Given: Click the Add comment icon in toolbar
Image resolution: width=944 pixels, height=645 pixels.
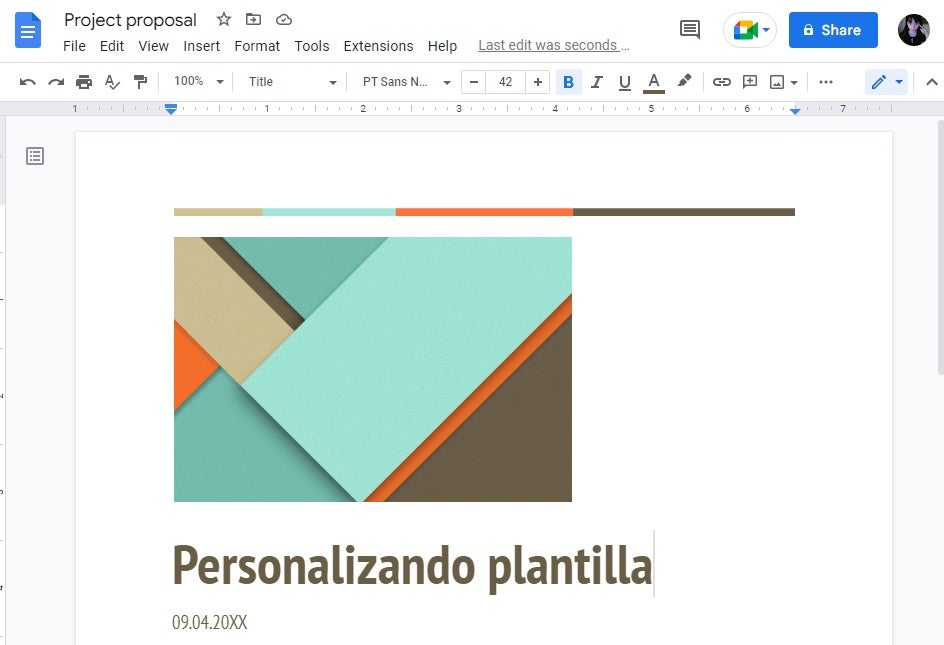Looking at the screenshot, I should (749, 82).
